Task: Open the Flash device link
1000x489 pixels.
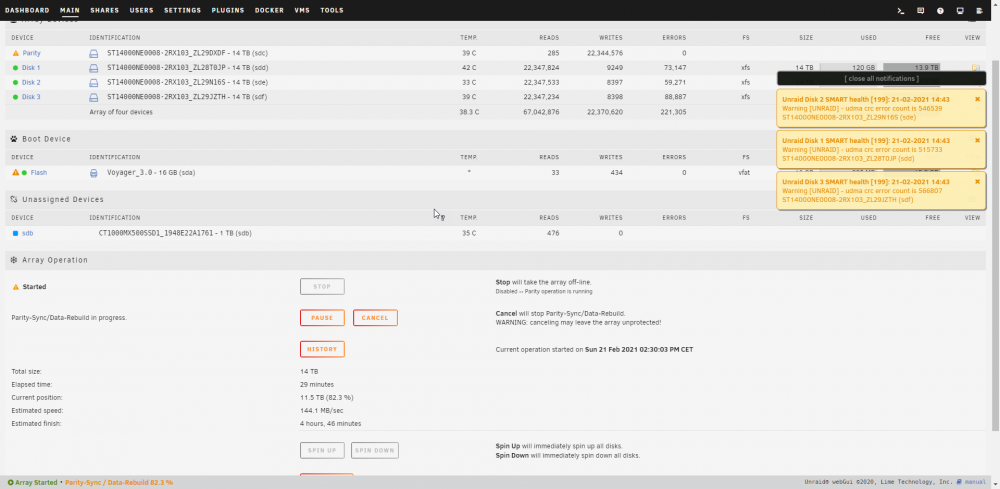Action: 39,173
